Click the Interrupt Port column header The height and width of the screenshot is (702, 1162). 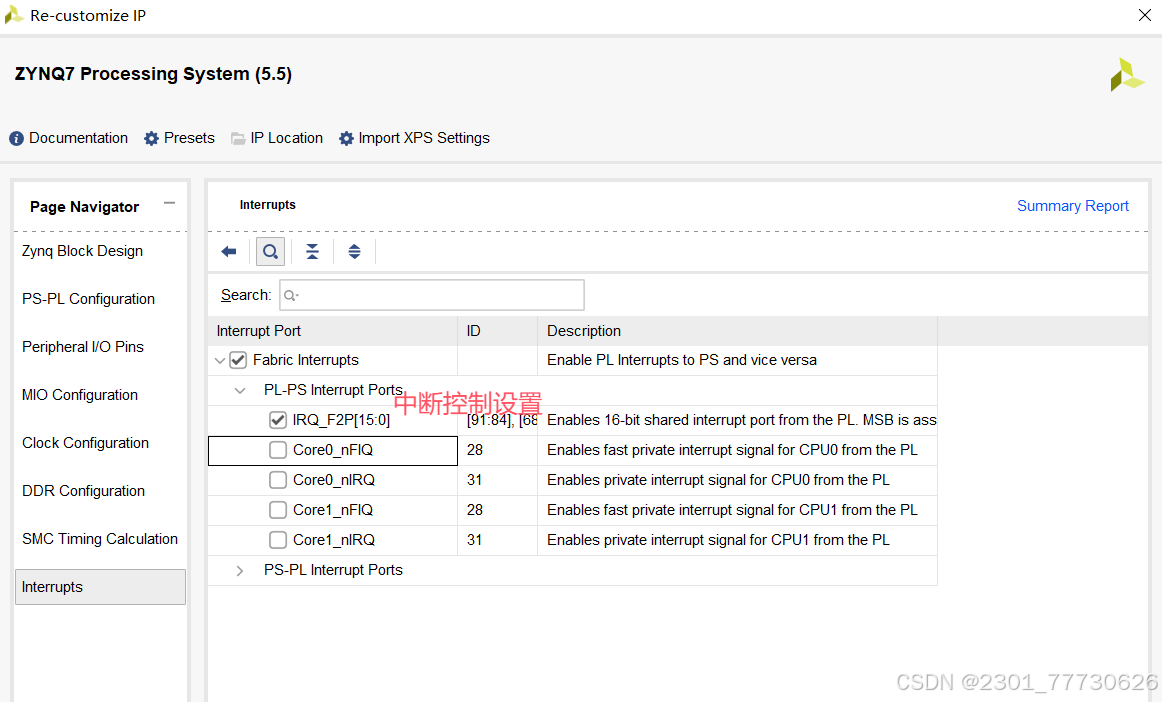click(x=333, y=331)
